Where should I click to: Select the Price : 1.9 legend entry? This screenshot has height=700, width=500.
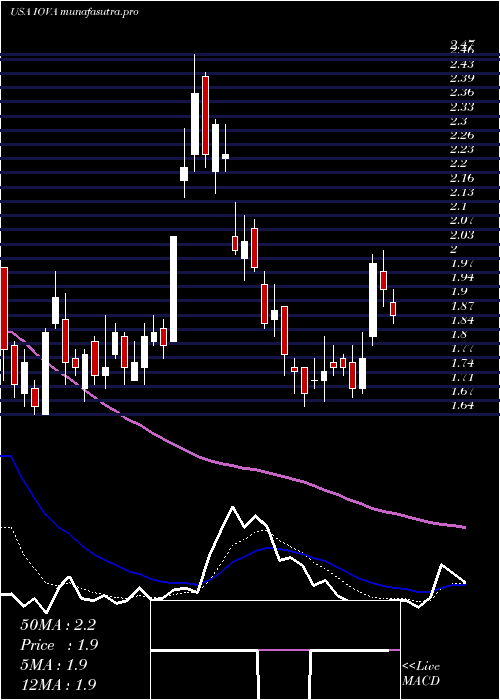[59, 645]
